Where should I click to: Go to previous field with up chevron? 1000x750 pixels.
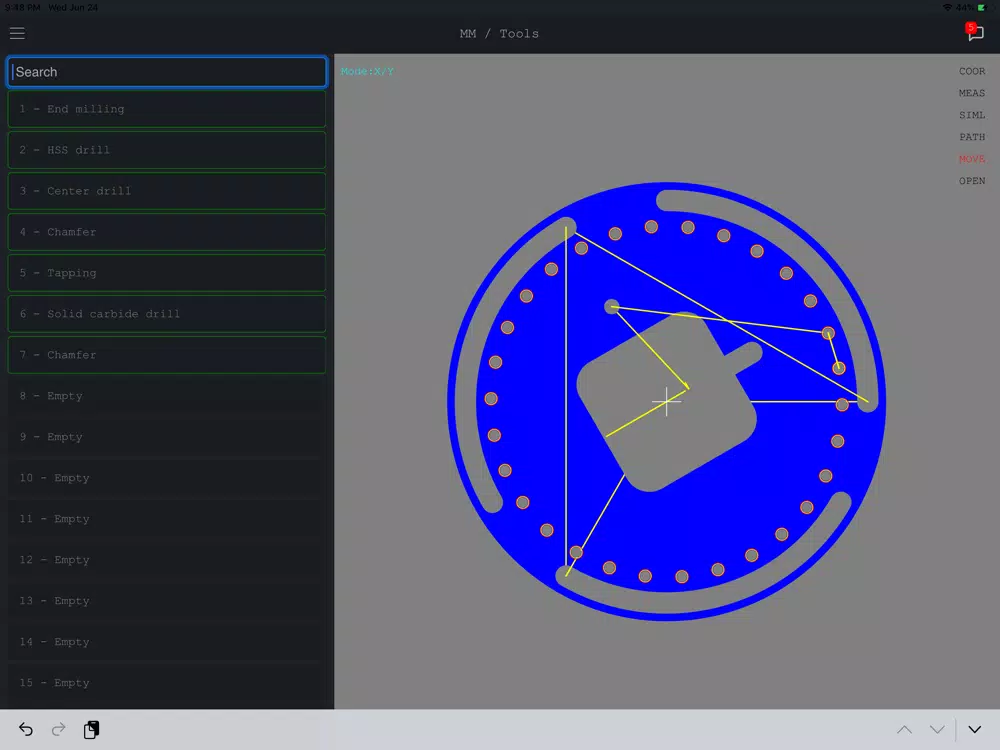[x=904, y=729]
